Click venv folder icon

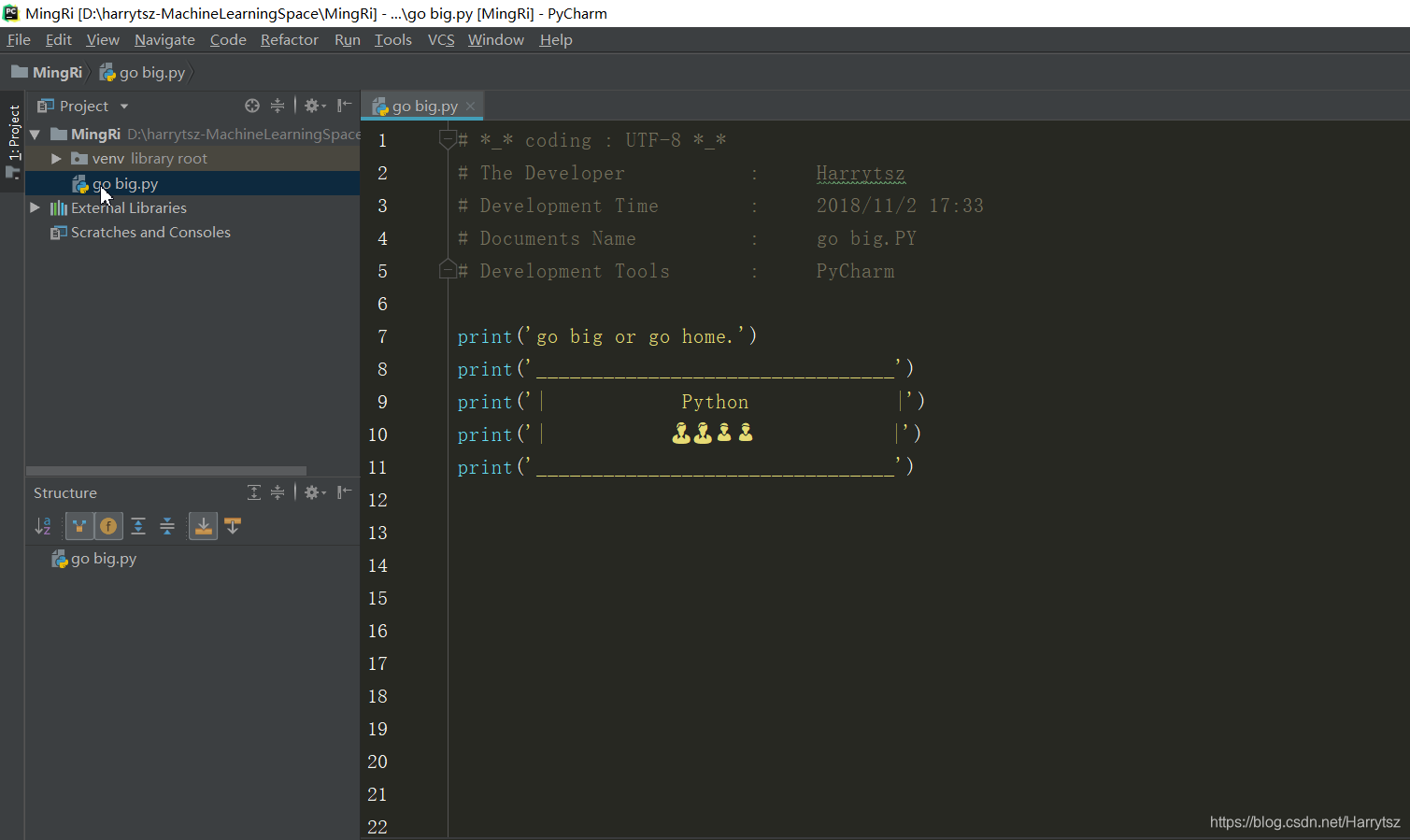pyautogui.click(x=79, y=159)
